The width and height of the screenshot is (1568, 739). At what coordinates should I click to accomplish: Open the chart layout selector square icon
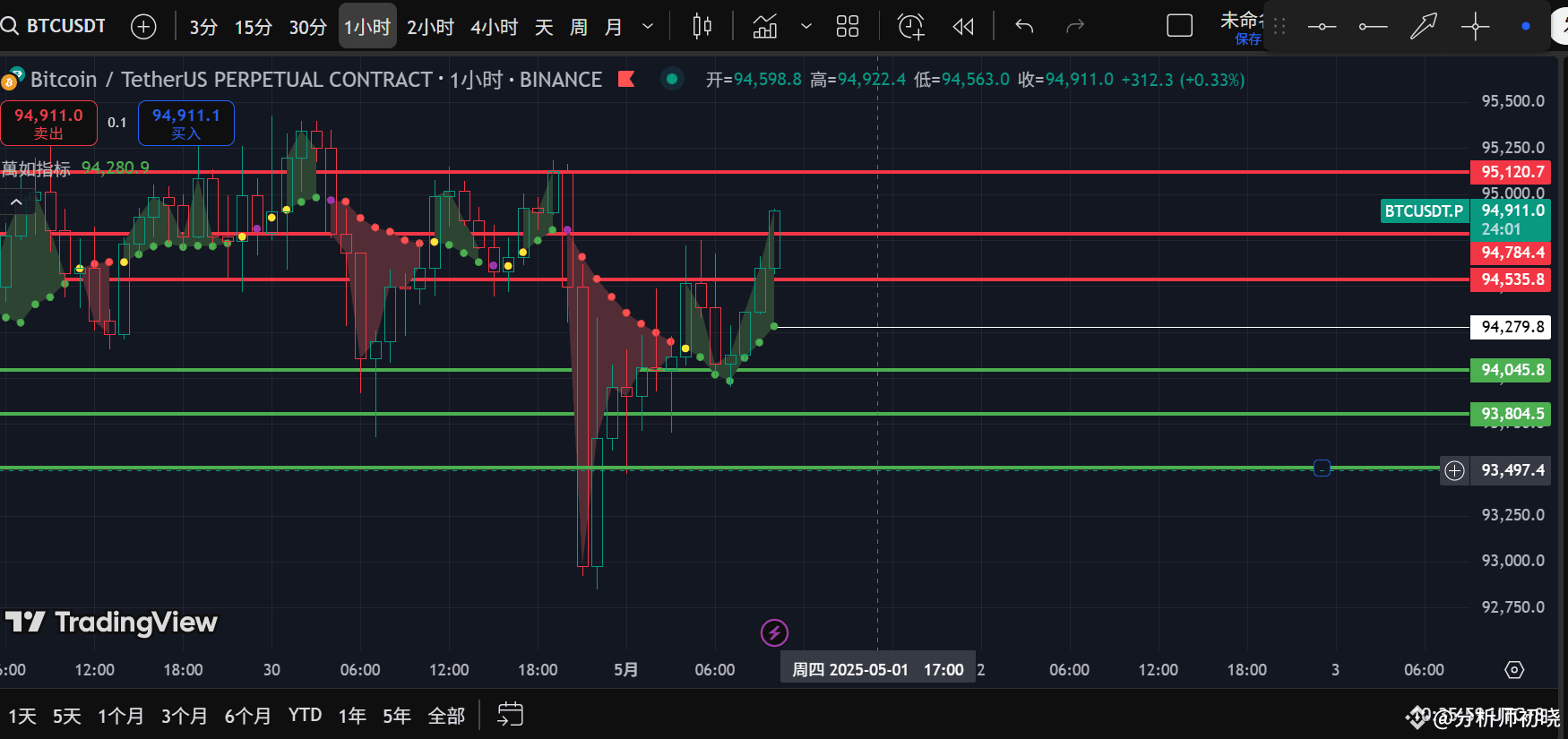pos(1180,26)
